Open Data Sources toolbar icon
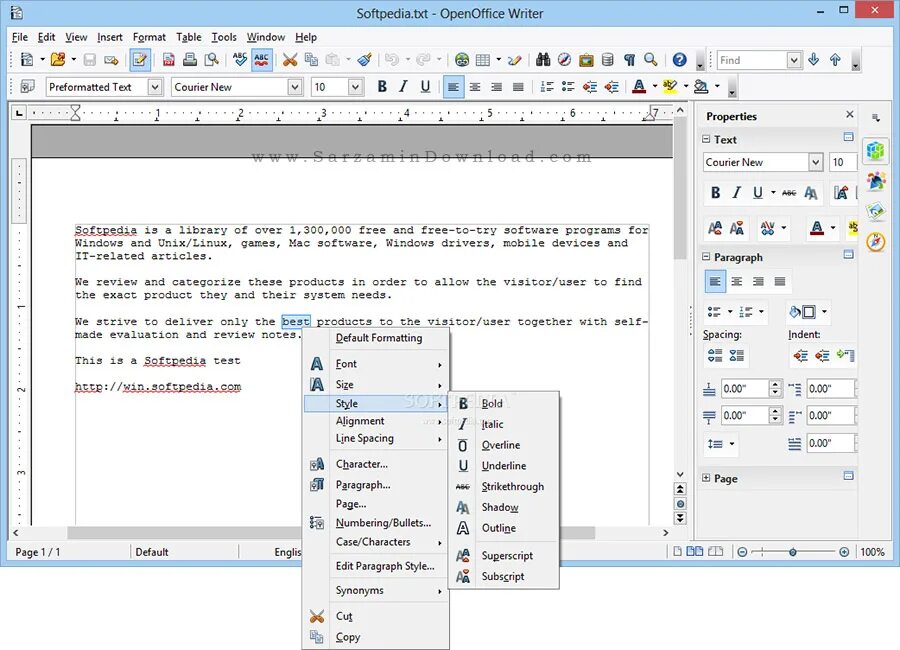The height and width of the screenshot is (650, 900). (x=608, y=60)
